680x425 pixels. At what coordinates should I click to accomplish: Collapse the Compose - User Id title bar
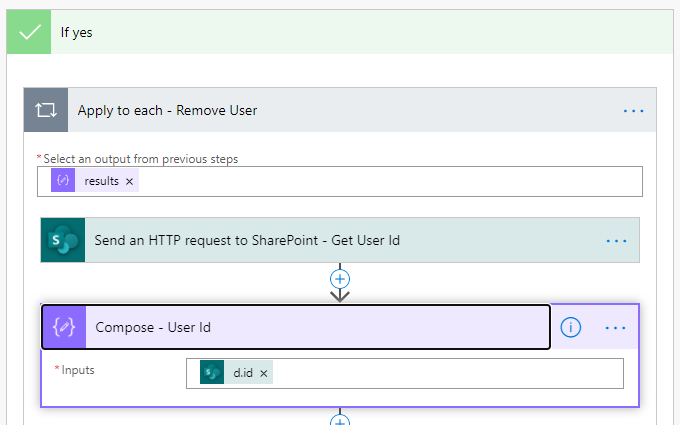[296, 327]
